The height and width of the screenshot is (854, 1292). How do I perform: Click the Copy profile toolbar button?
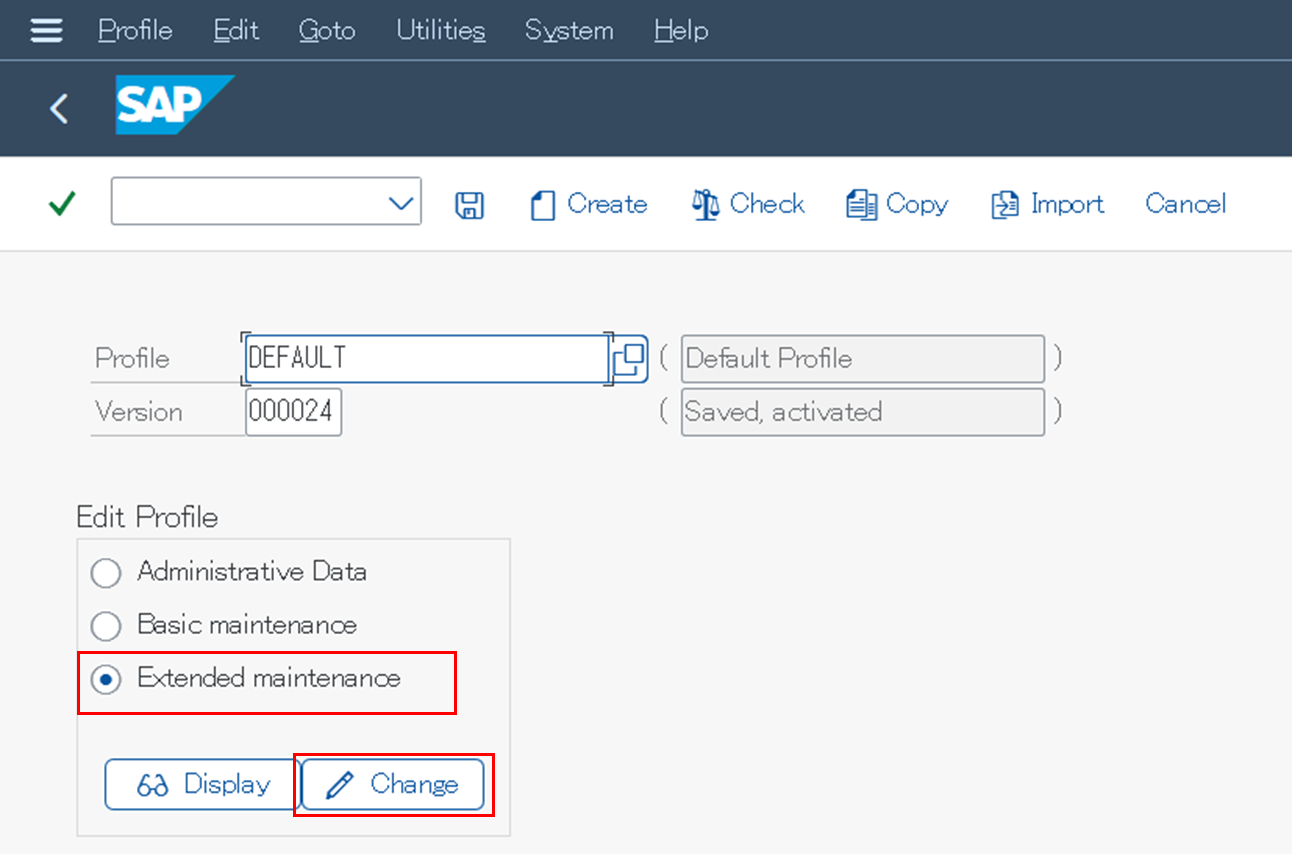[897, 204]
